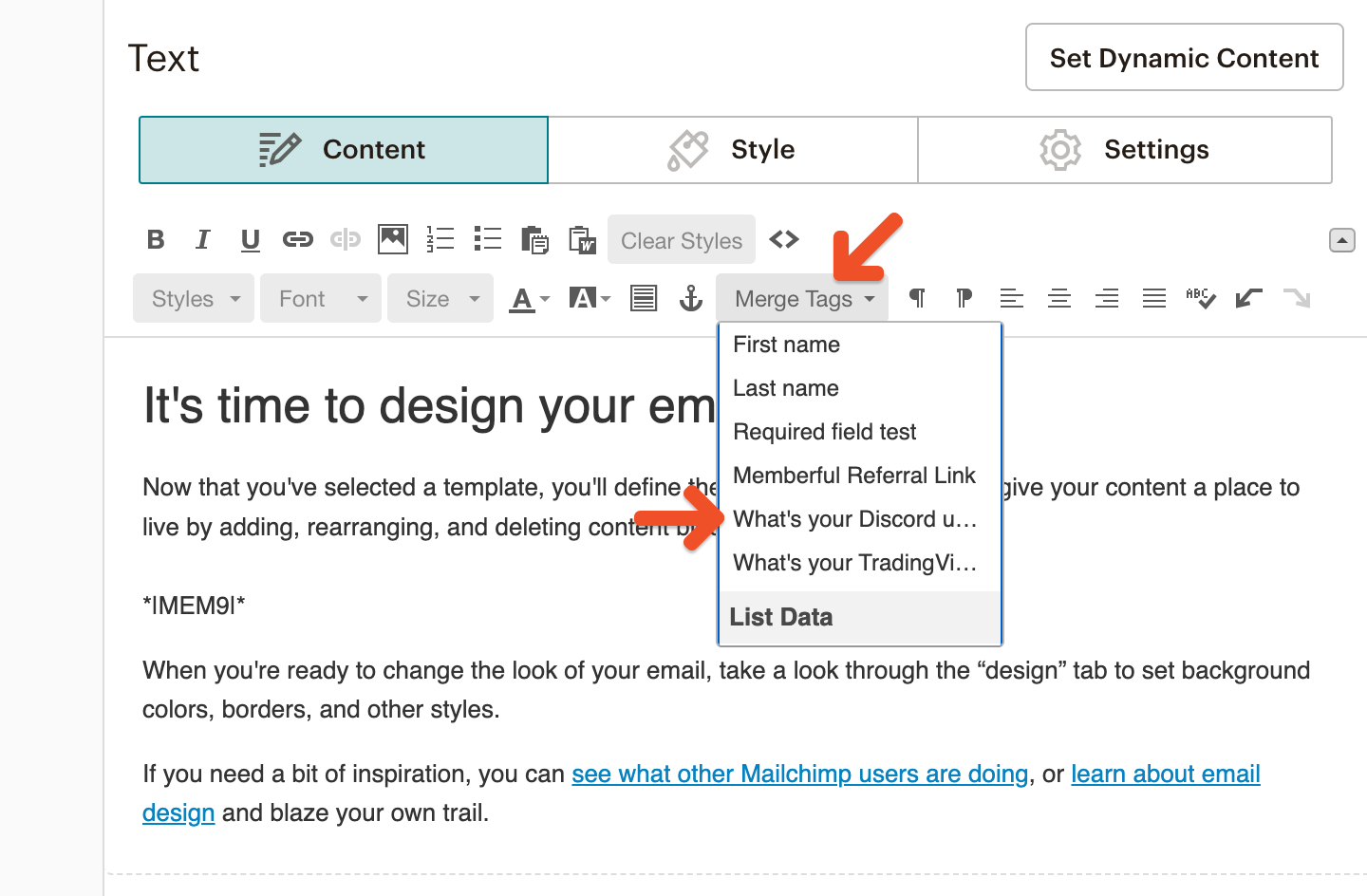Undo the last edit
Viewport: 1367px width, 896px height.
point(1248,298)
